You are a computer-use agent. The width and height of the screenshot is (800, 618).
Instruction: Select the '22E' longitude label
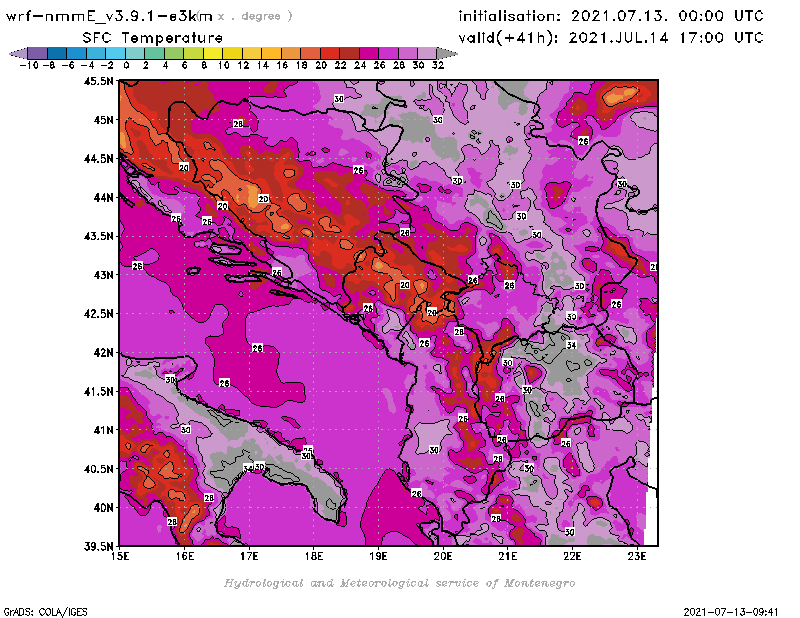tap(572, 556)
